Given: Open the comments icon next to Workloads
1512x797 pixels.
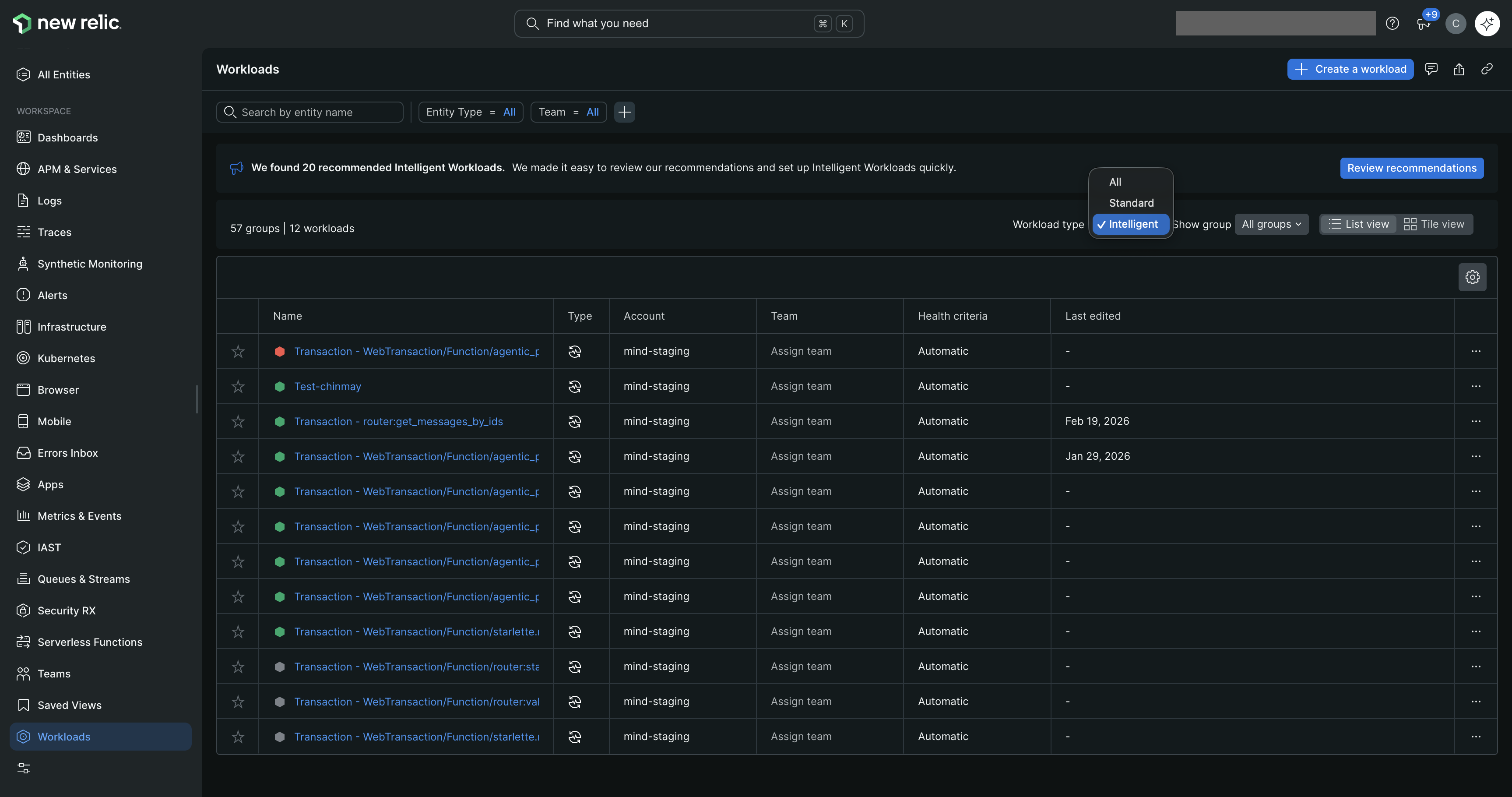Looking at the screenshot, I should [x=1431, y=69].
